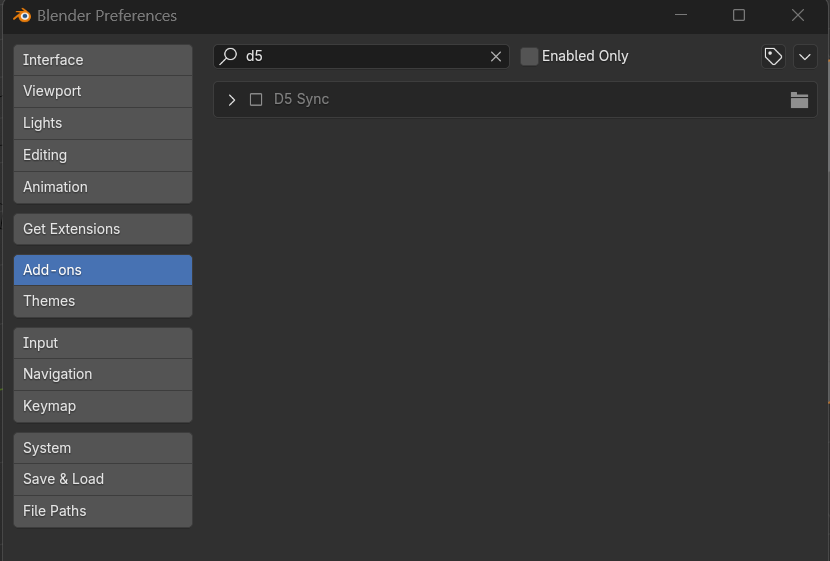Screen dimensions: 830x561
Task: Click the Blender logo icon in title bar
Action: click(x=22, y=15)
